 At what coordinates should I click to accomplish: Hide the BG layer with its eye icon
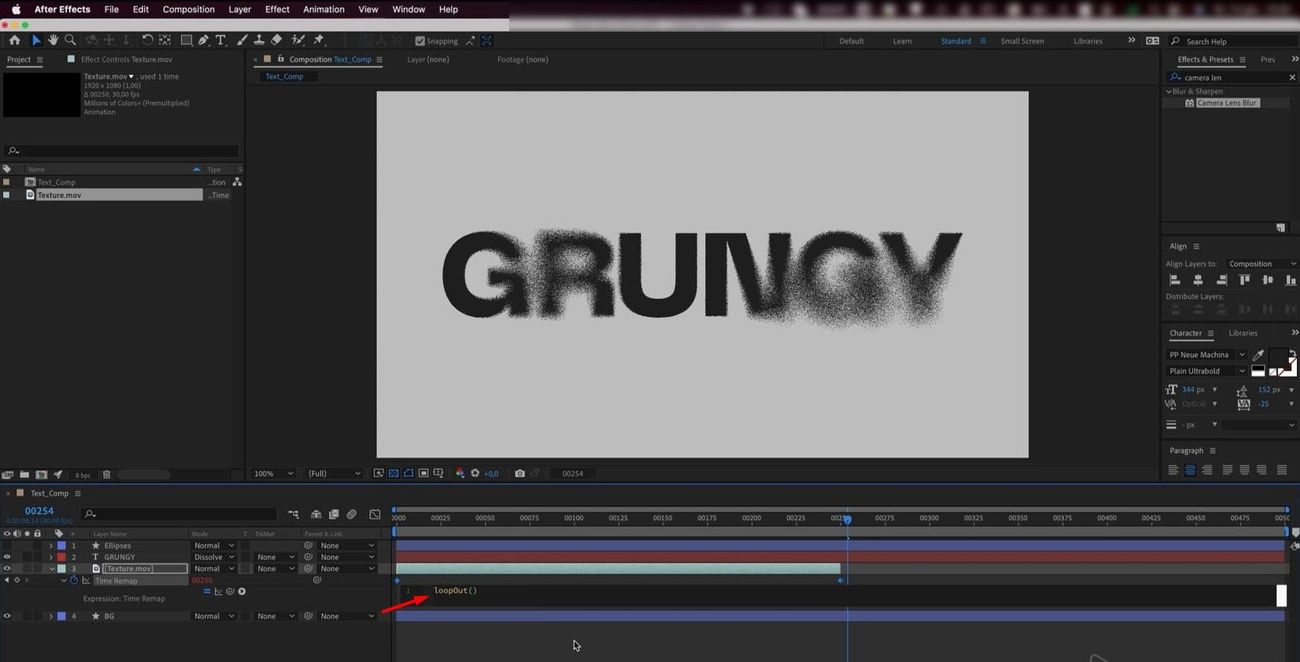[x=7, y=616]
